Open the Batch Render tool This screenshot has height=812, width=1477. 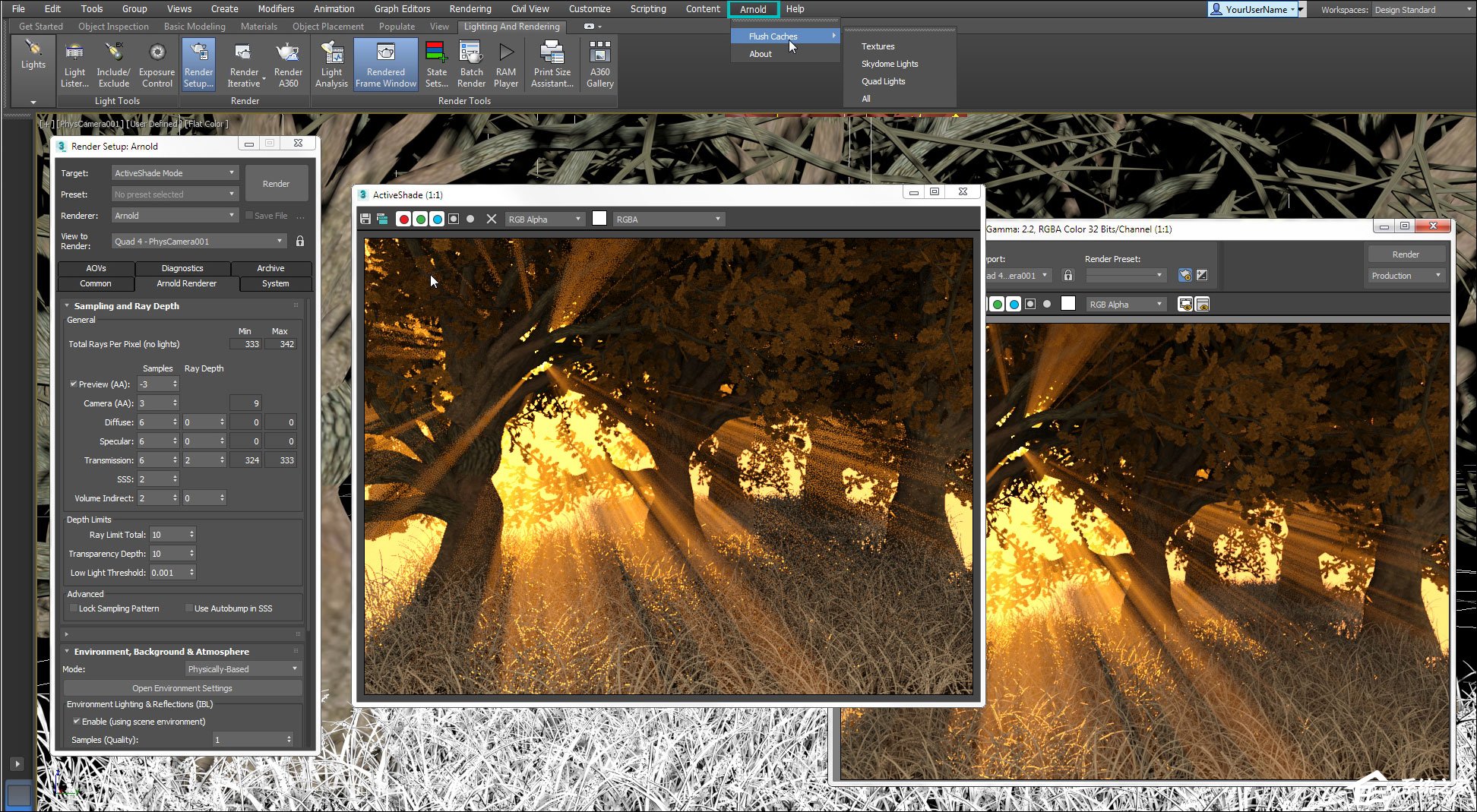[471, 65]
